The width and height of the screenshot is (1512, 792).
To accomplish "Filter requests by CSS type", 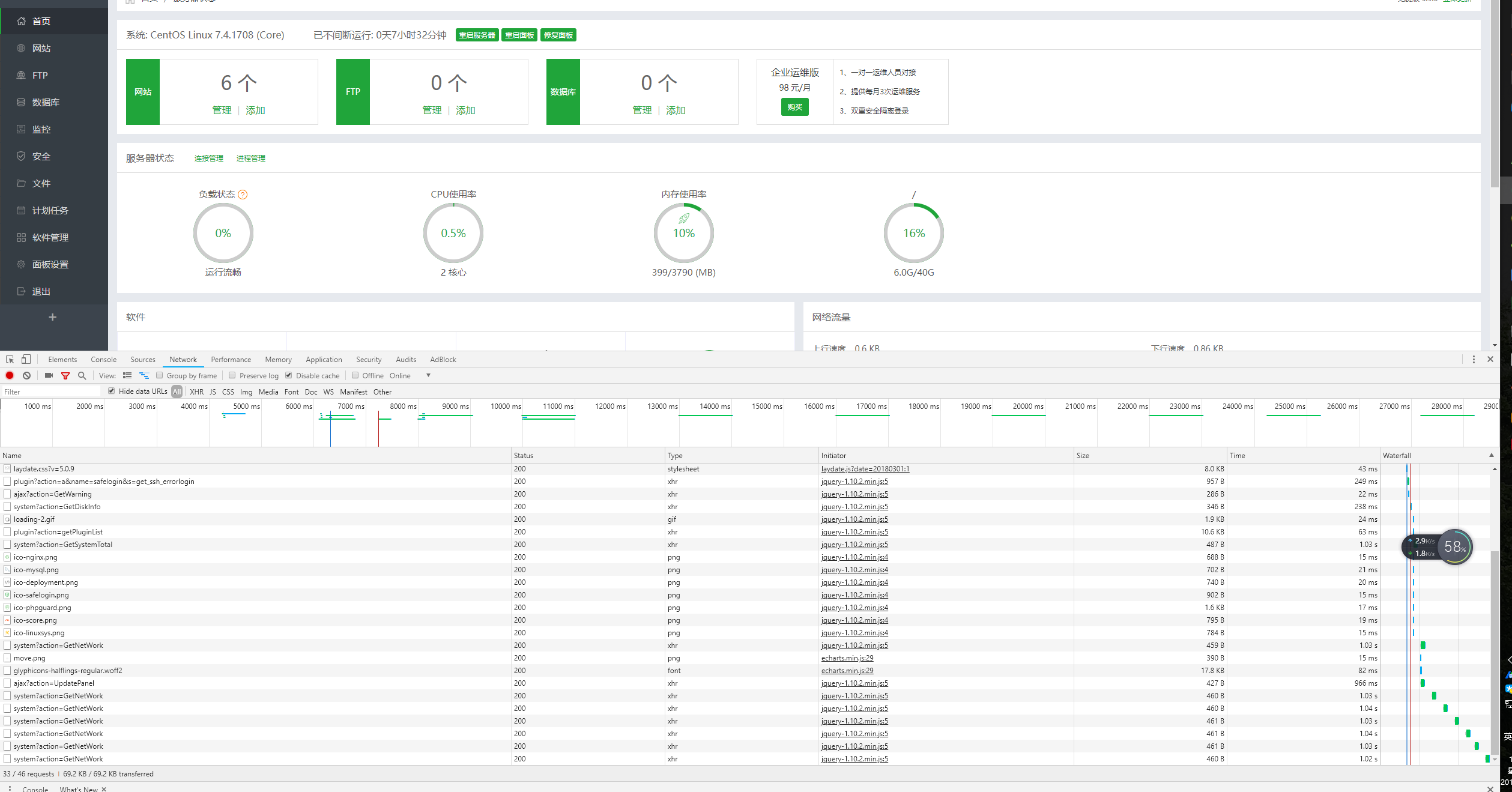I will coord(228,391).
